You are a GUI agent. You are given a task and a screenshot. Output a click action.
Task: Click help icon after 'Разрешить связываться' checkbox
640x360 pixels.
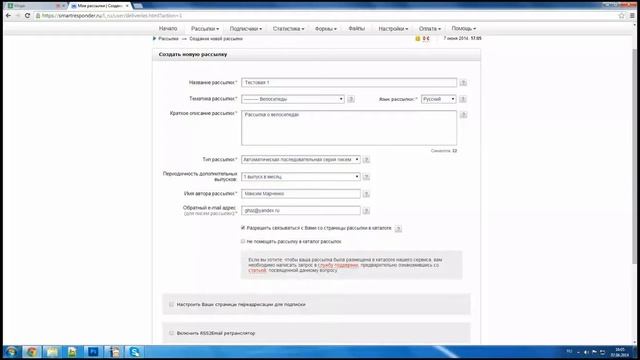tap(398, 229)
